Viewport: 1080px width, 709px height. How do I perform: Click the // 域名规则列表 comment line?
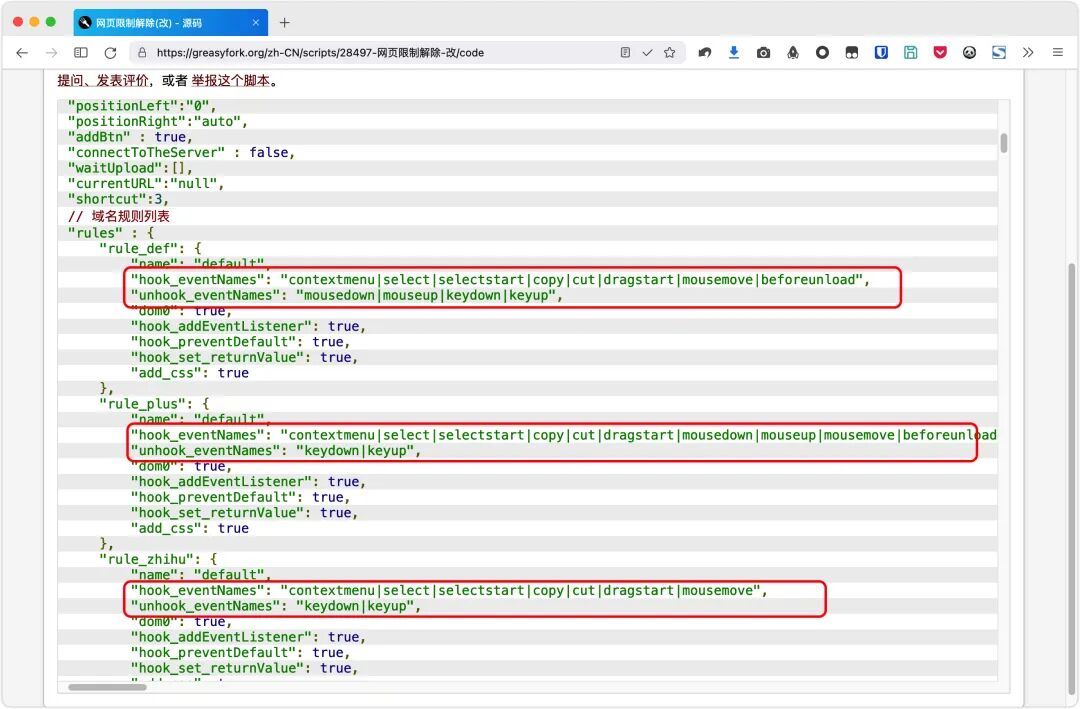(x=118, y=216)
